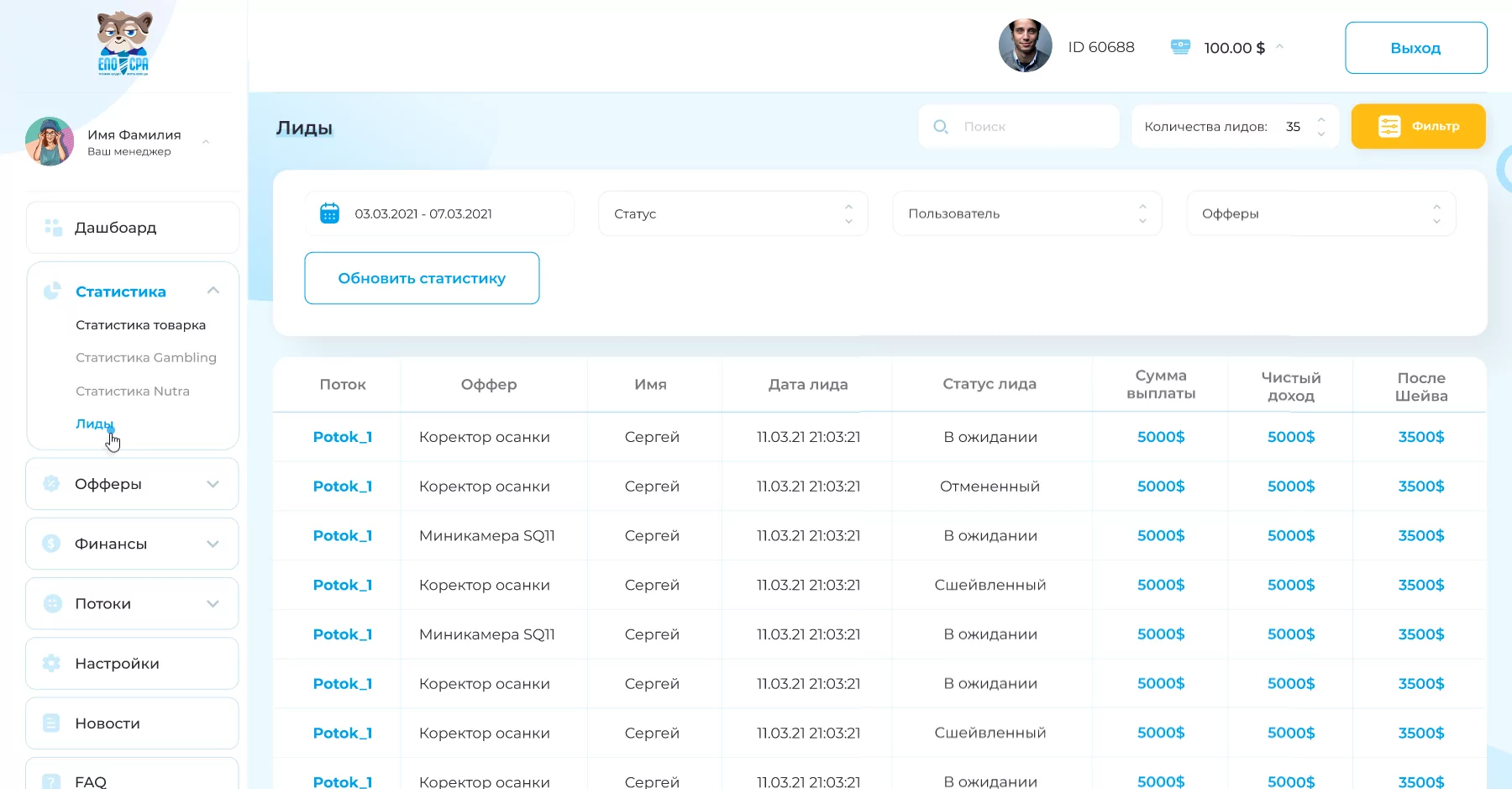
Task: Click the Новости document icon
Action: click(51, 723)
